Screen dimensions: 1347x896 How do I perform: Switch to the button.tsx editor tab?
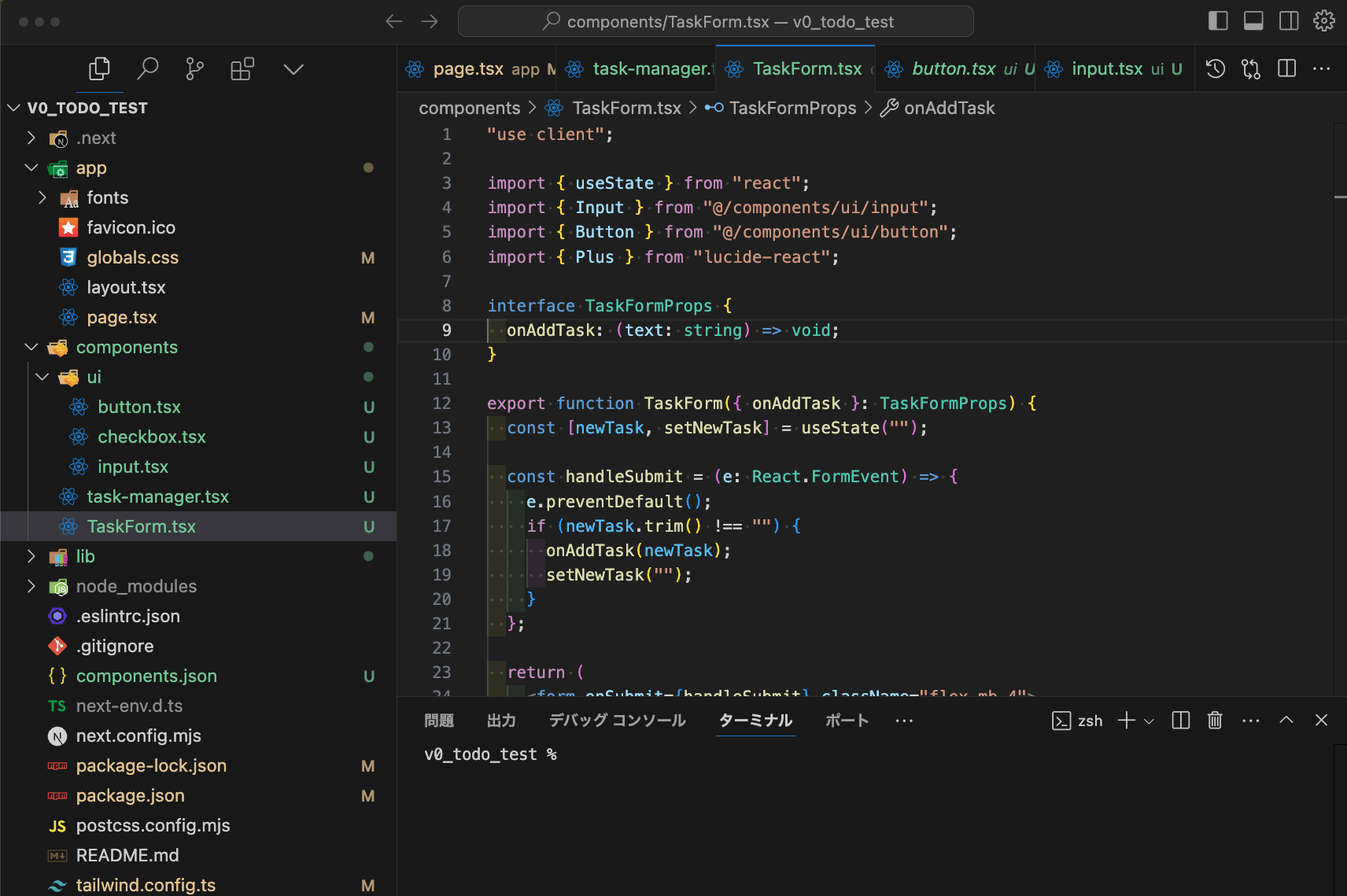pyautogui.click(x=954, y=69)
